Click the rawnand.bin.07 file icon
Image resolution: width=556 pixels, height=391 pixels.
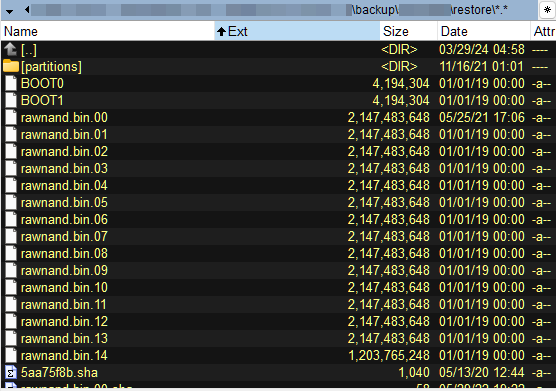(11, 236)
